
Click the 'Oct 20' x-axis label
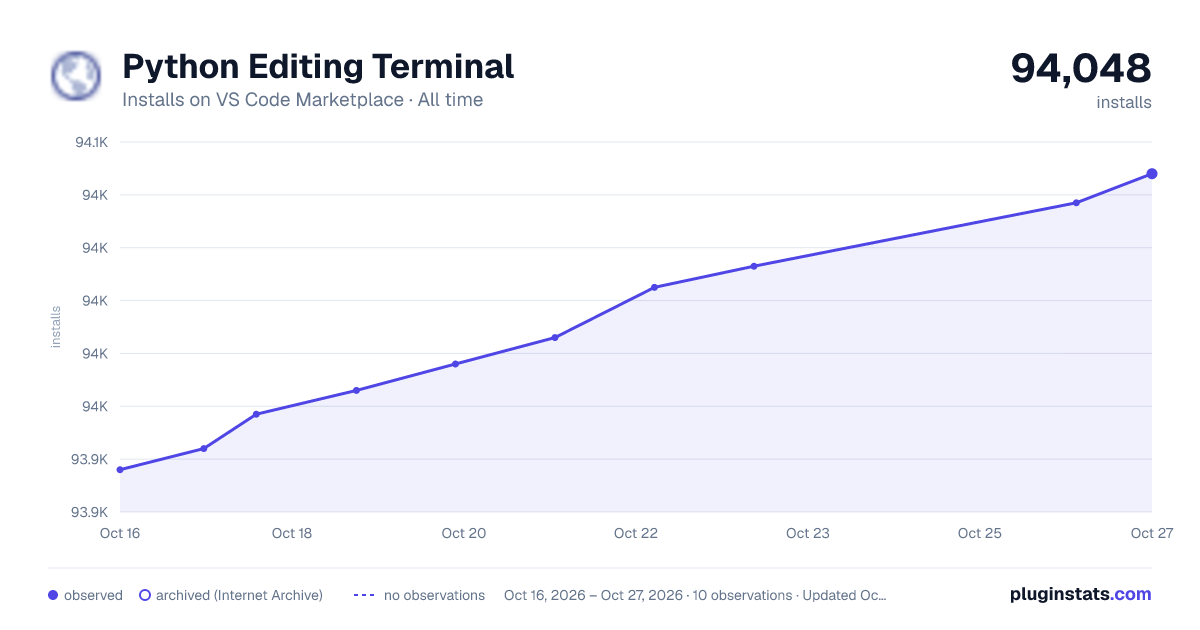click(464, 533)
